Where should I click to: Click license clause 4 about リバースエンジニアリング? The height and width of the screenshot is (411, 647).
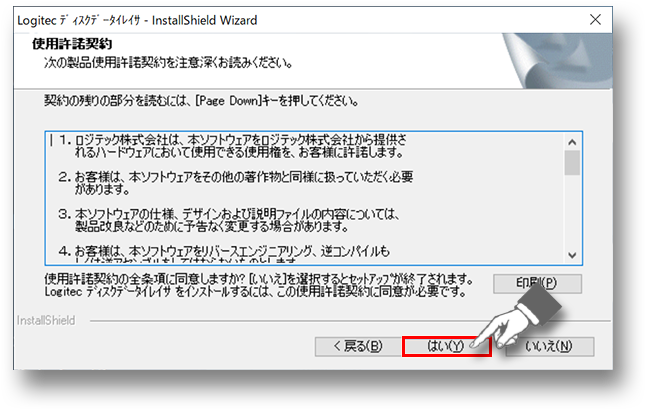pyautogui.click(x=224, y=254)
